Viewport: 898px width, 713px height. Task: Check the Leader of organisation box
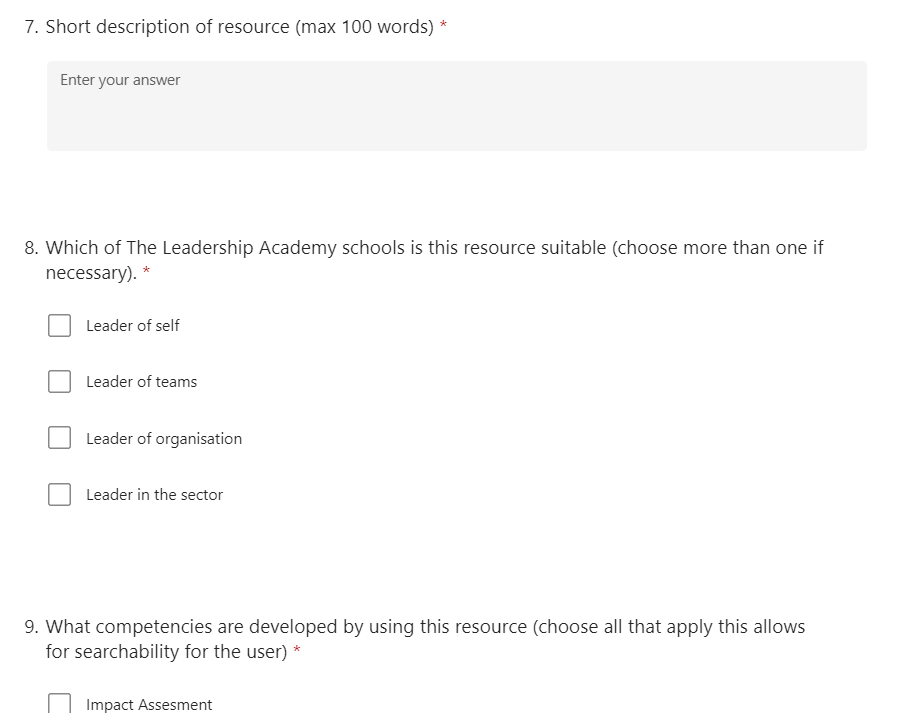(x=60, y=438)
